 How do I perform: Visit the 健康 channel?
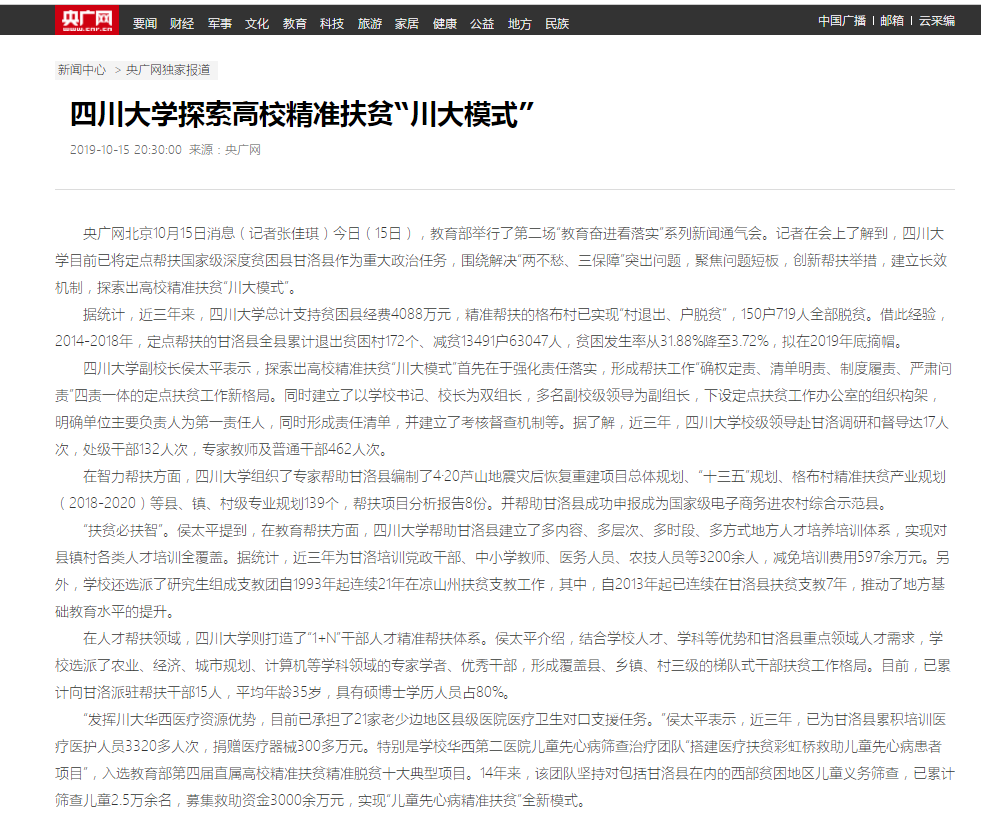pos(445,24)
